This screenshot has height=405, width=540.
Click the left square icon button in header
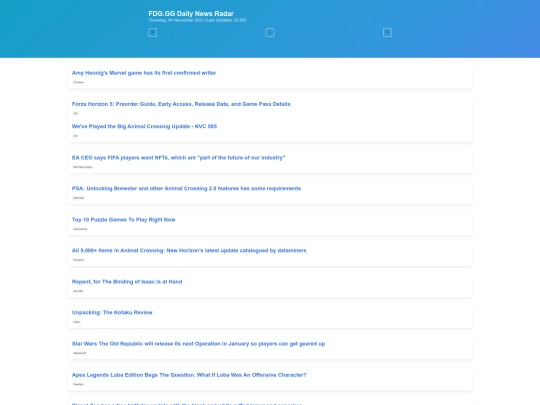(153, 33)
